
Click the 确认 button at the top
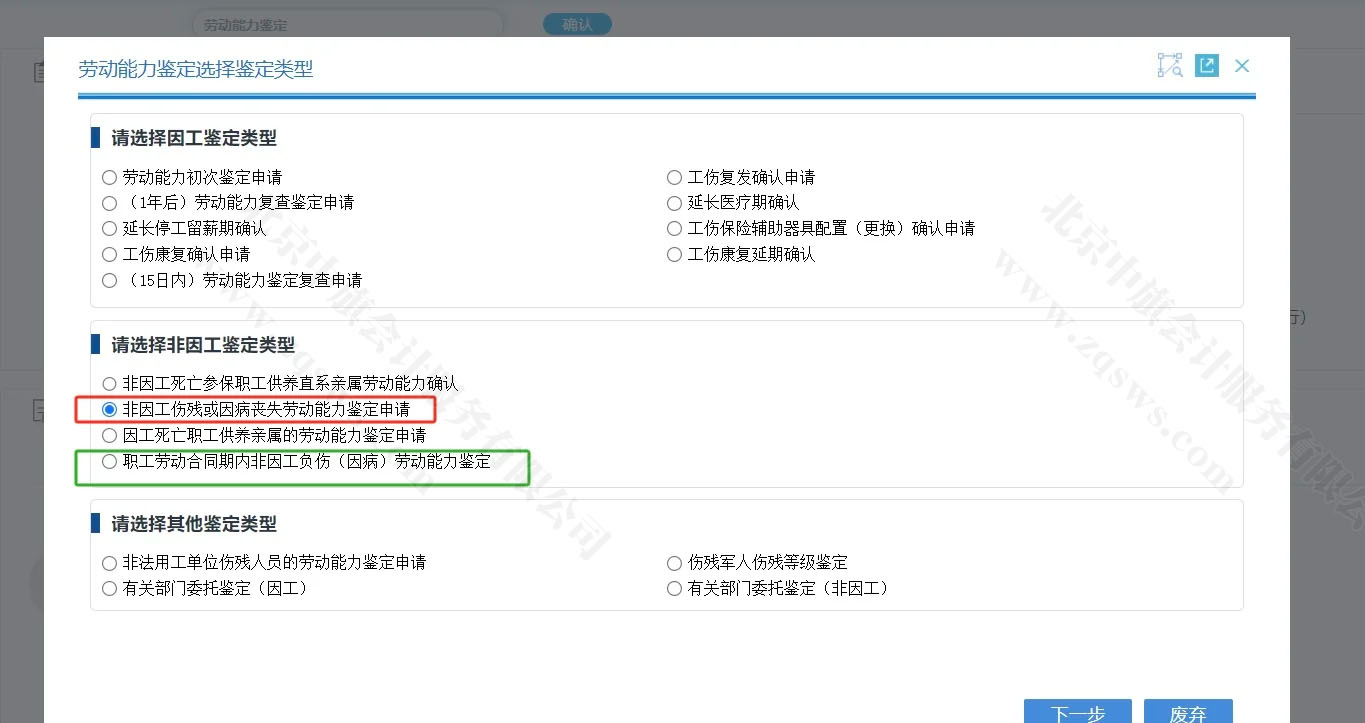point(577,24)
